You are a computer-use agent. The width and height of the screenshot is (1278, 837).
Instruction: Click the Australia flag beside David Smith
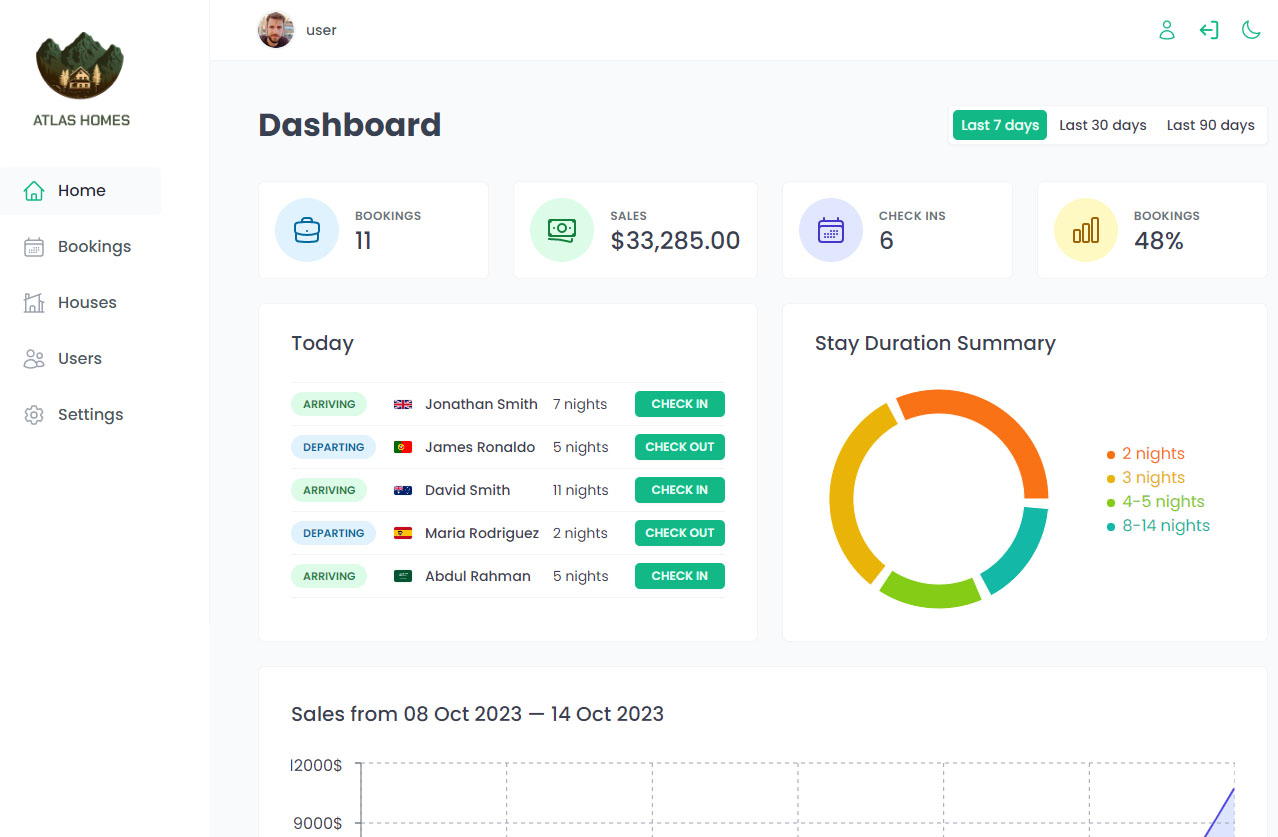point(403,490)
